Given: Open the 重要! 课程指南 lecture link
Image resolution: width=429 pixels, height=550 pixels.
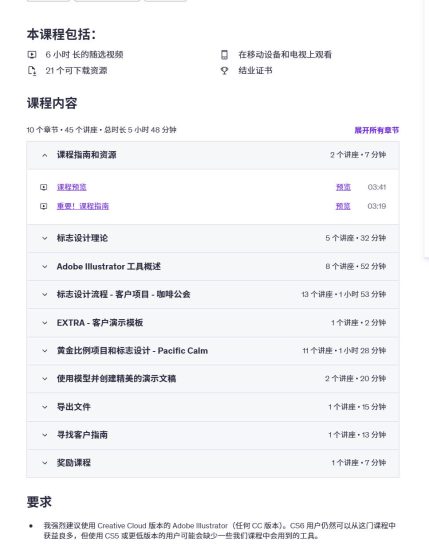Looking at the screenshot, I should pyautogui.click(x=83, y=206).
